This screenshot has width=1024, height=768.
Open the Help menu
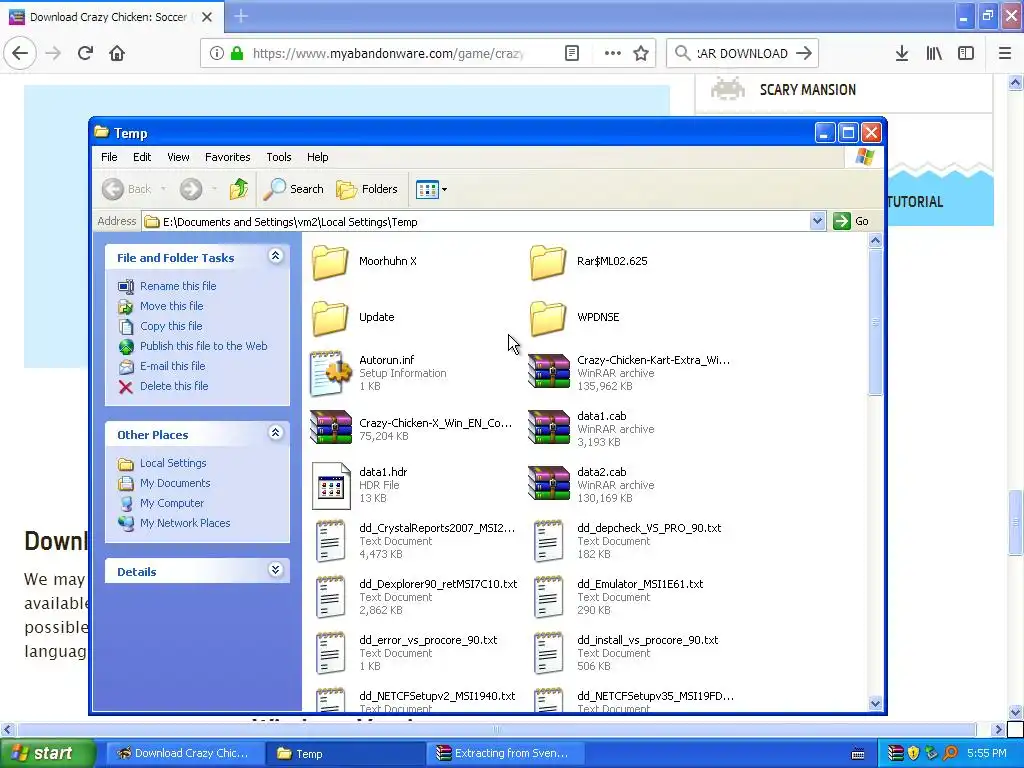[317, 157]
